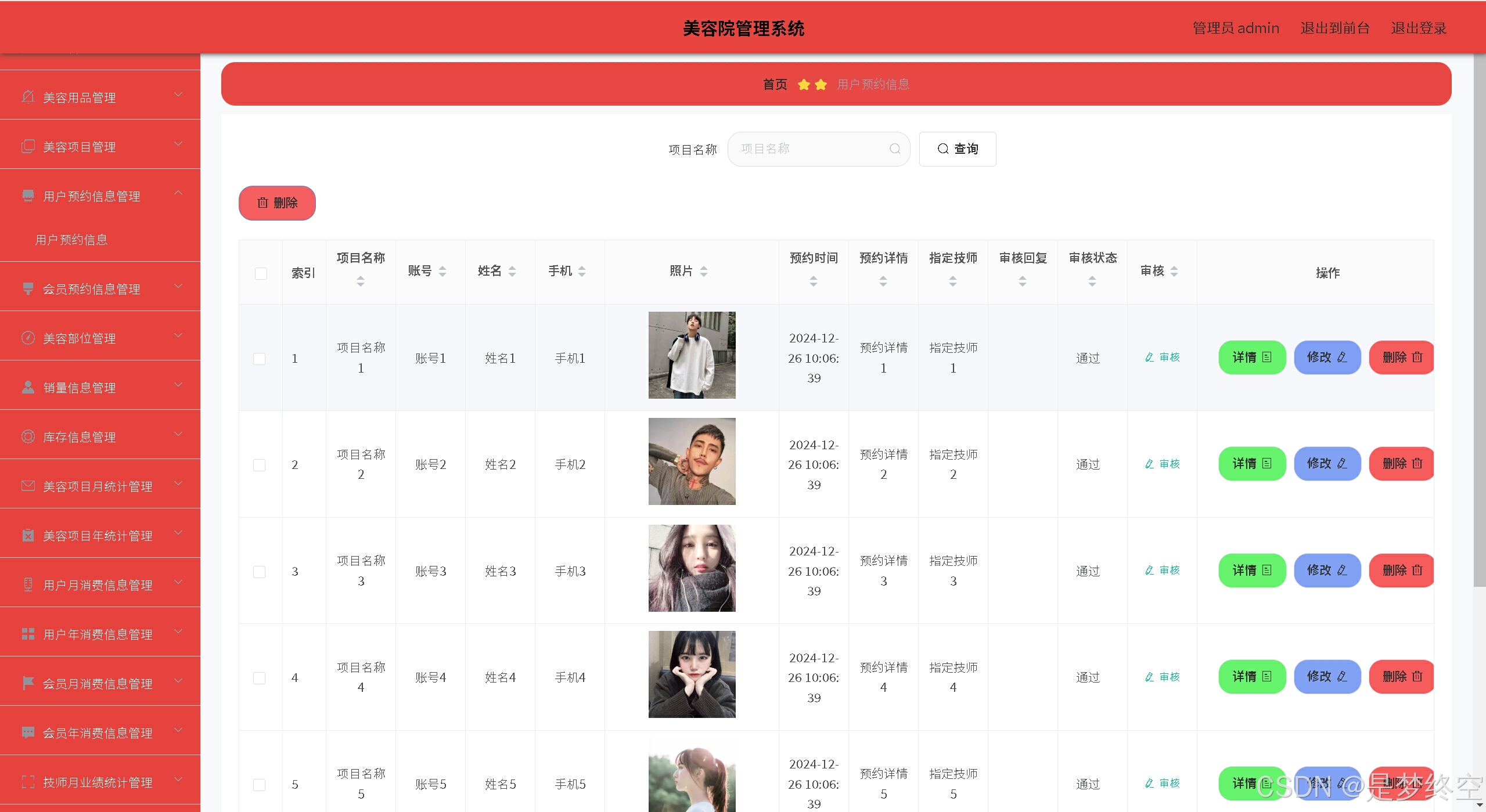1486x812 pixels.
Task: Click the magnifier icon inside 项目名称 search field
Action: (x=895, y=149)
